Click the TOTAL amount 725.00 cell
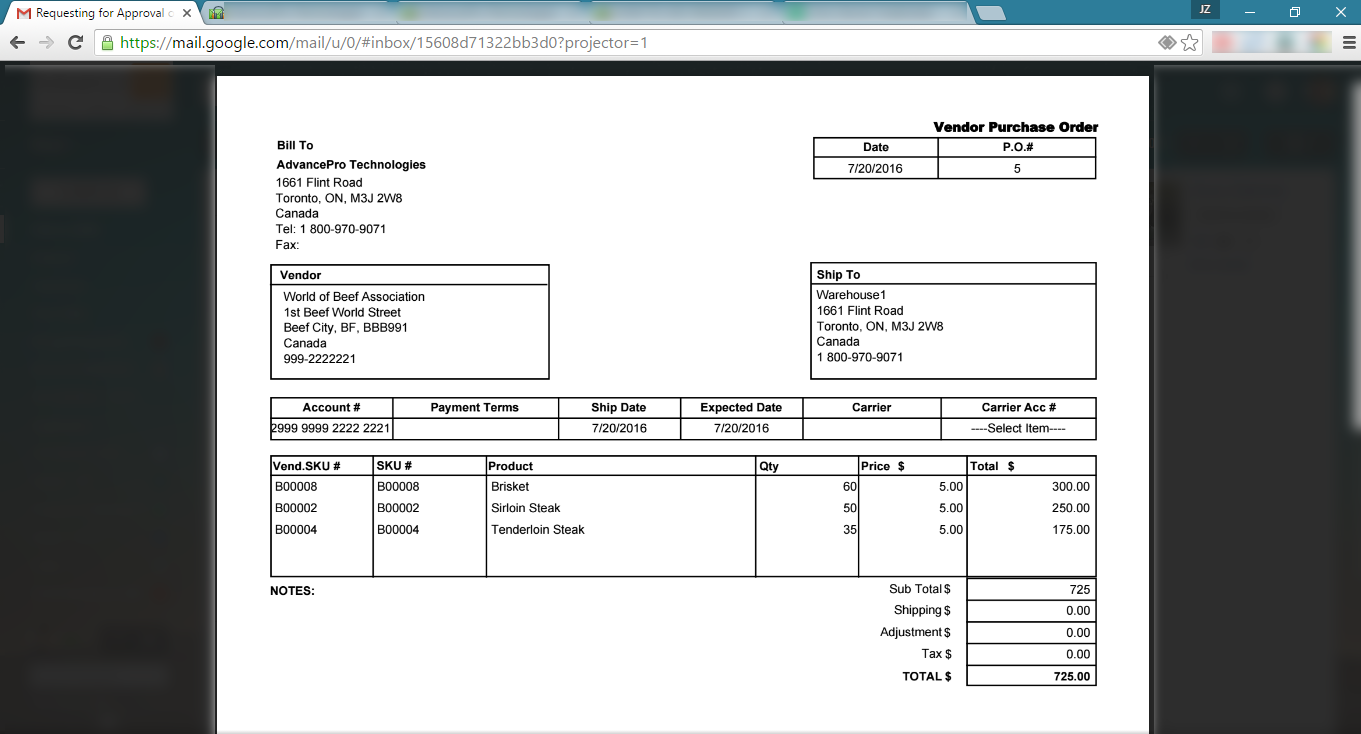The height and width of the screenshot is (734, 1361). click(1031, 677)
